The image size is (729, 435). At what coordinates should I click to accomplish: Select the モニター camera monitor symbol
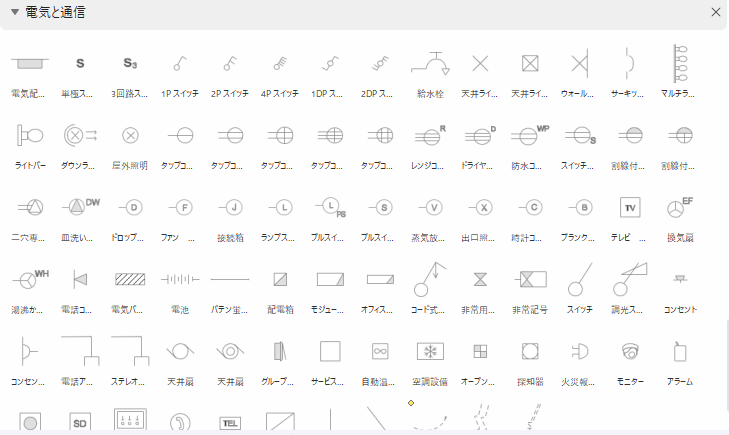pyautogui.click(x=630, y=351)
